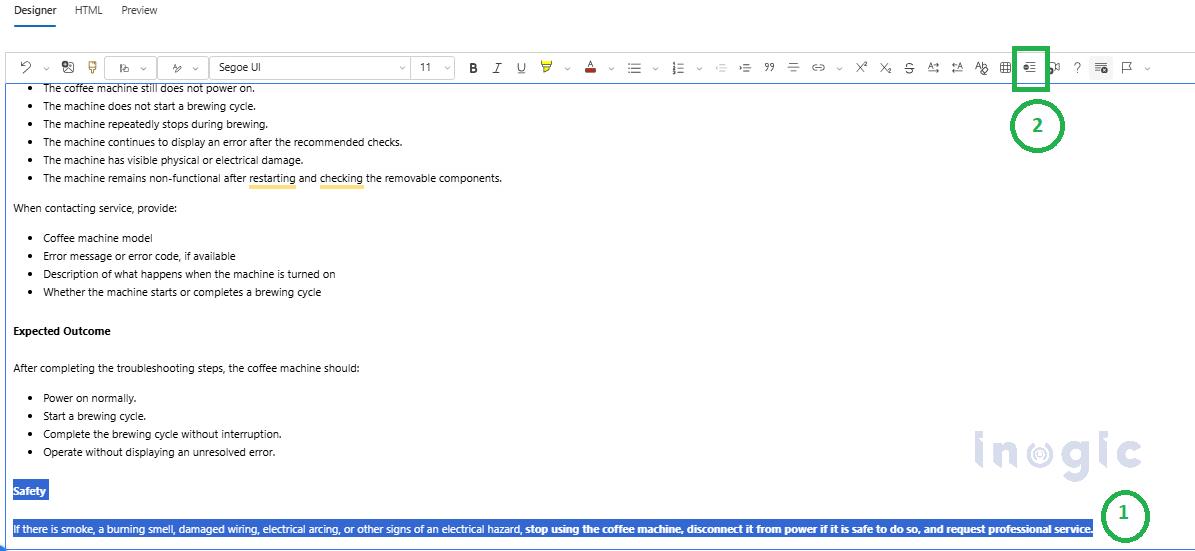Click the numbered list icon
This screenshot has width=1195, height=551.
coord(678,68)
